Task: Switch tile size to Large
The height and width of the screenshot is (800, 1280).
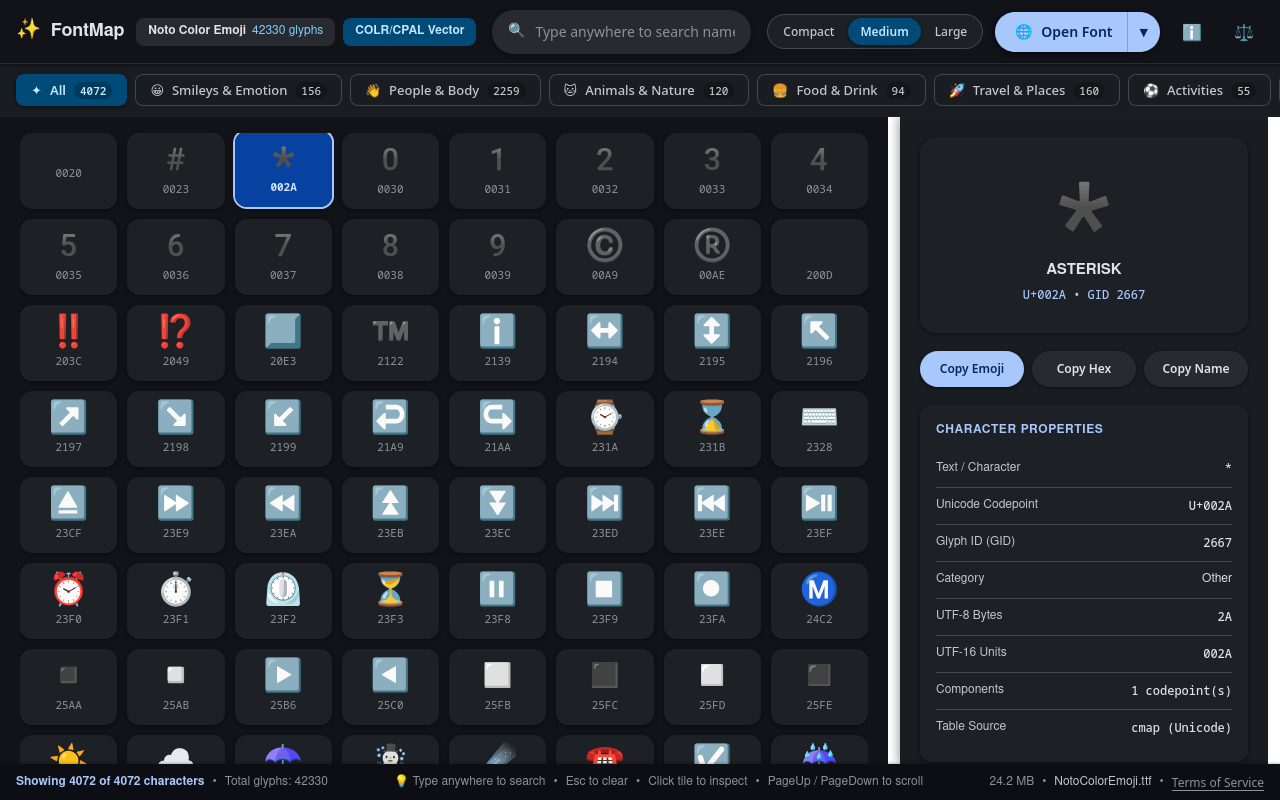Action: [x=951, y=32]
